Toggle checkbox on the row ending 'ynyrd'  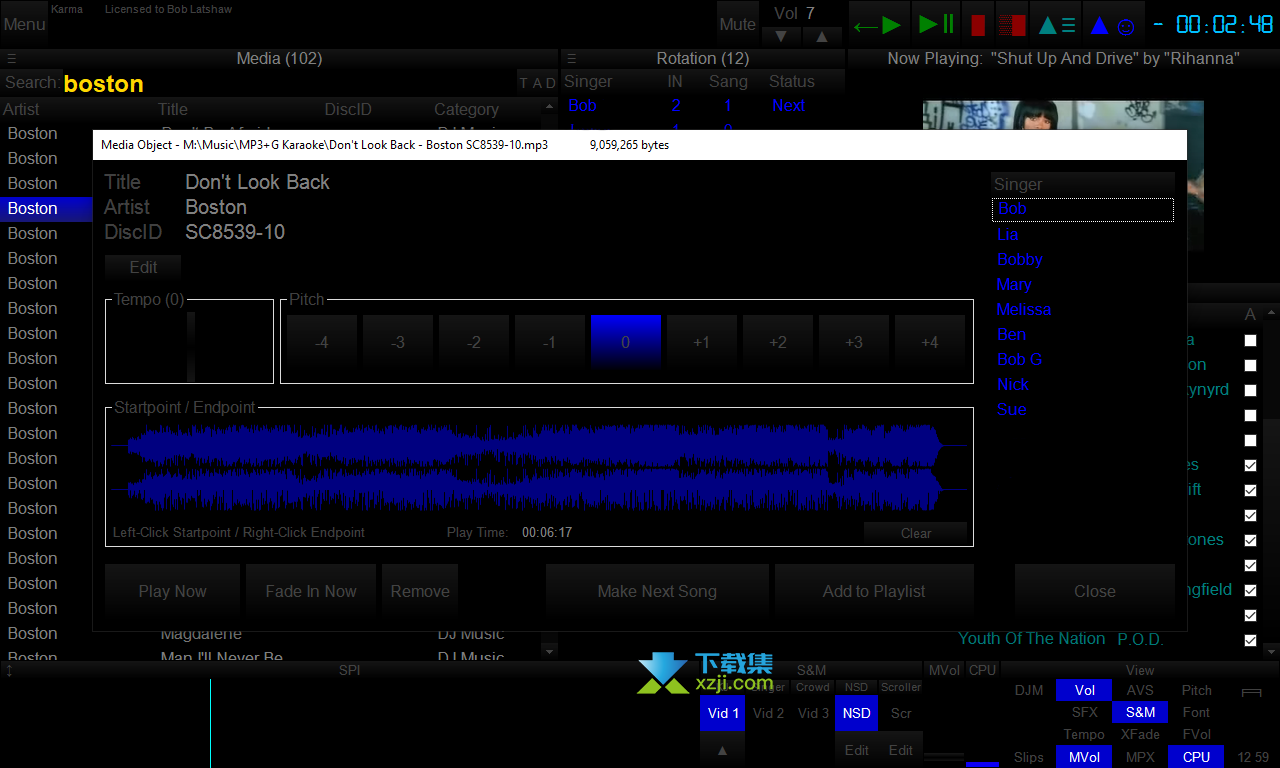coord(1250,390)
